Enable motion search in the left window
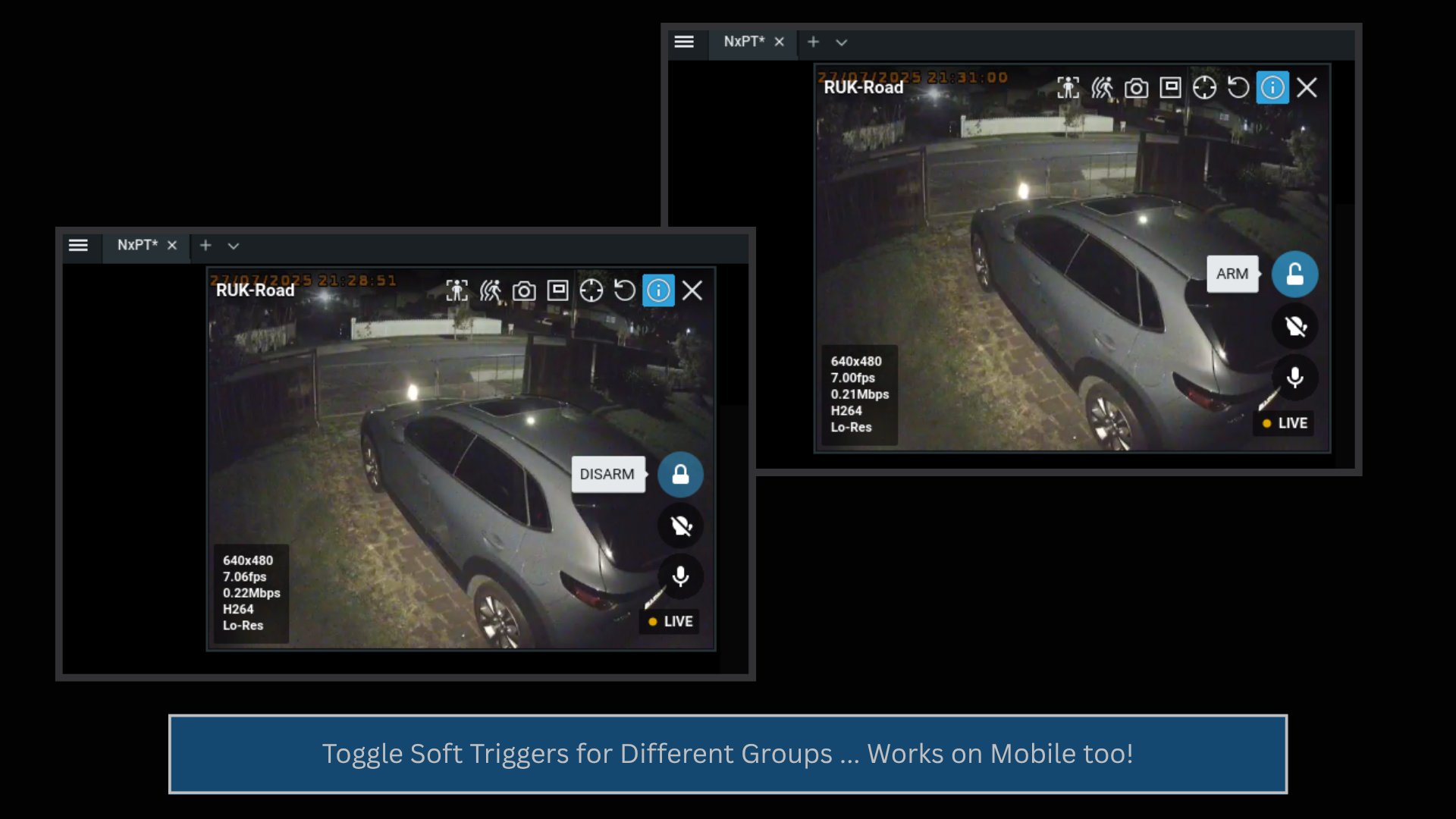Viewport: 1456px width, 819px height. click(x=491, y=290)
